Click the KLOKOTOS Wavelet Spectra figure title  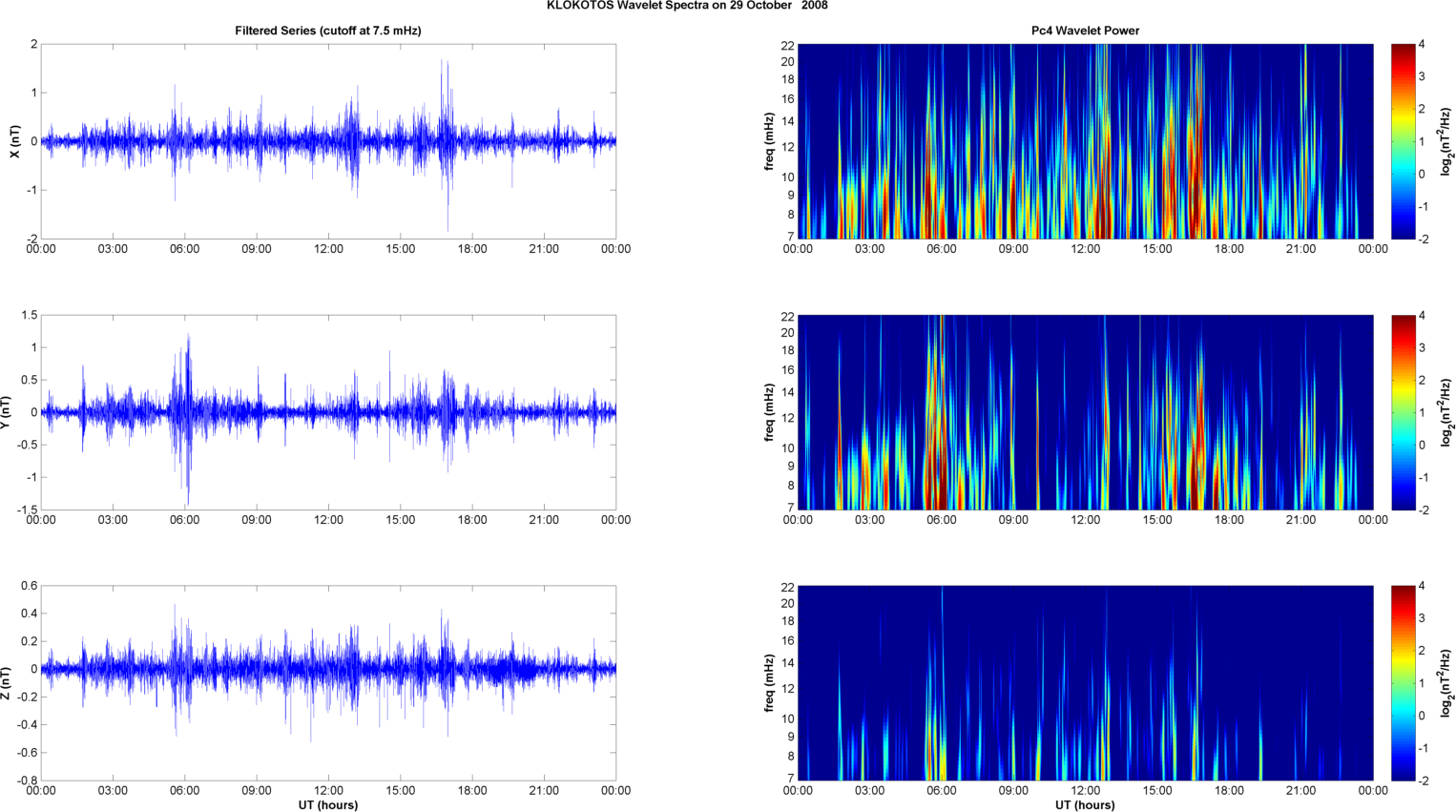click(687, 6)
